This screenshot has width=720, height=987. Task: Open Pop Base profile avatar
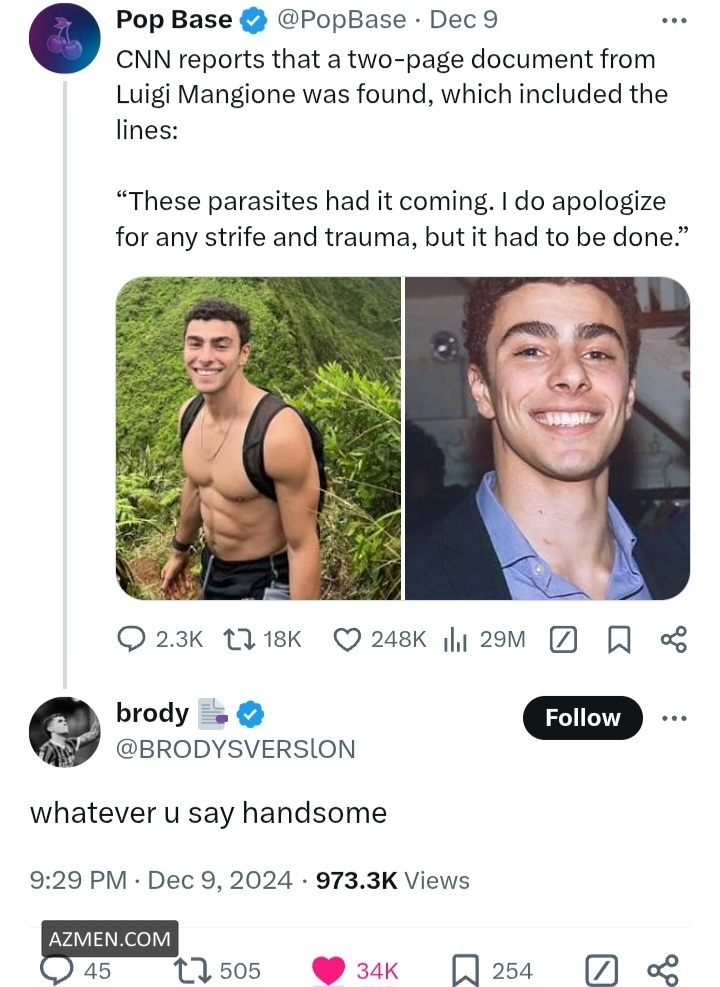point(65,37)
